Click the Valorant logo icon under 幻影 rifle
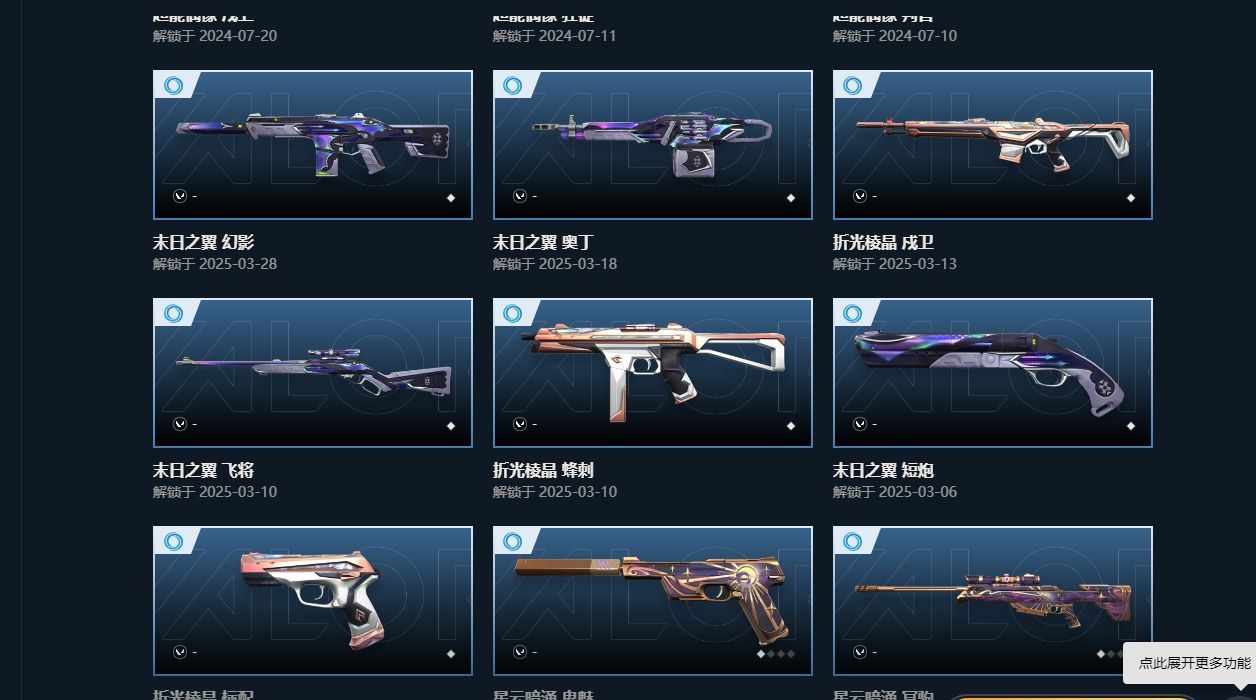This screenshot has height=700, width=1256. coord(180,196)
